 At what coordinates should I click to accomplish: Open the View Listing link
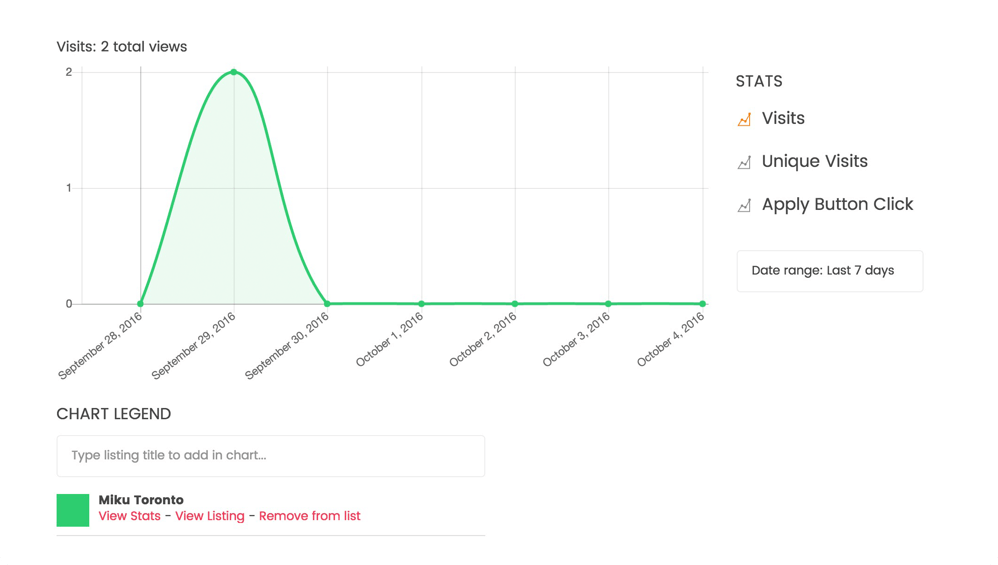click(x=209, y=516)
